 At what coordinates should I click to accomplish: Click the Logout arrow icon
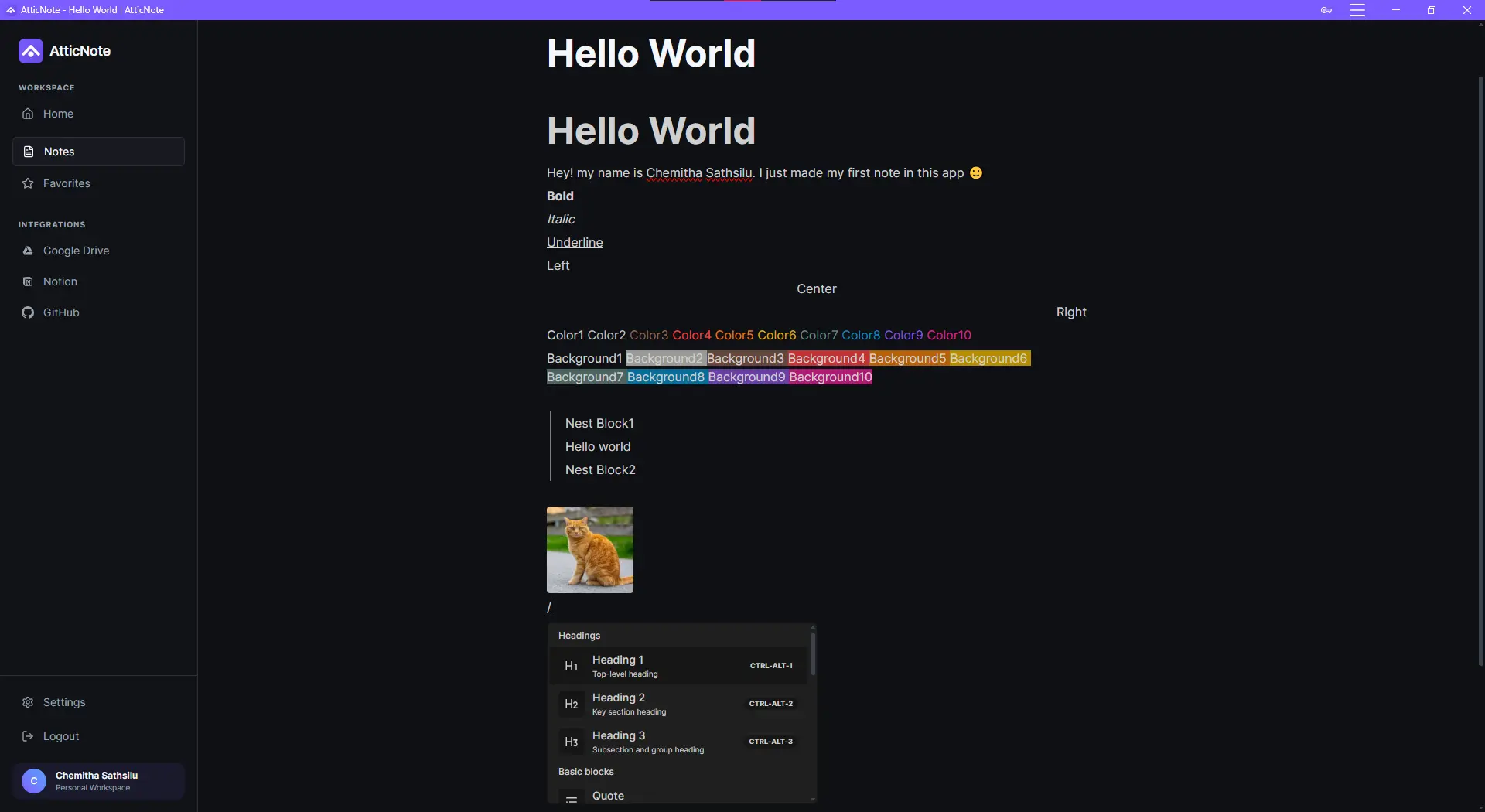coord(28,736)
